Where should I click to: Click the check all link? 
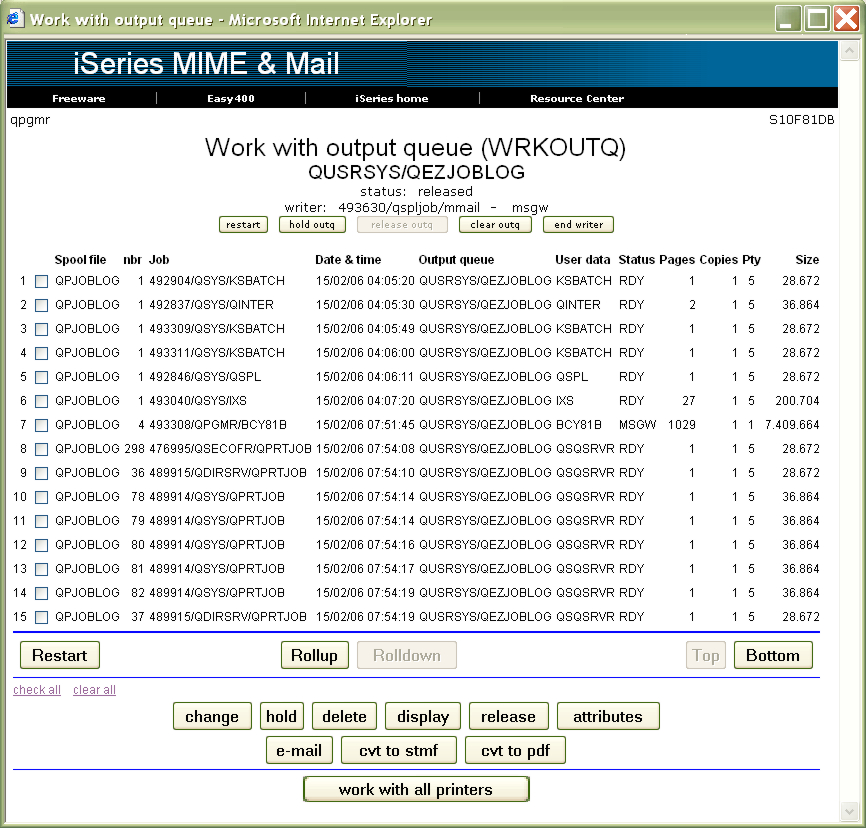click(x=37, y=690)
